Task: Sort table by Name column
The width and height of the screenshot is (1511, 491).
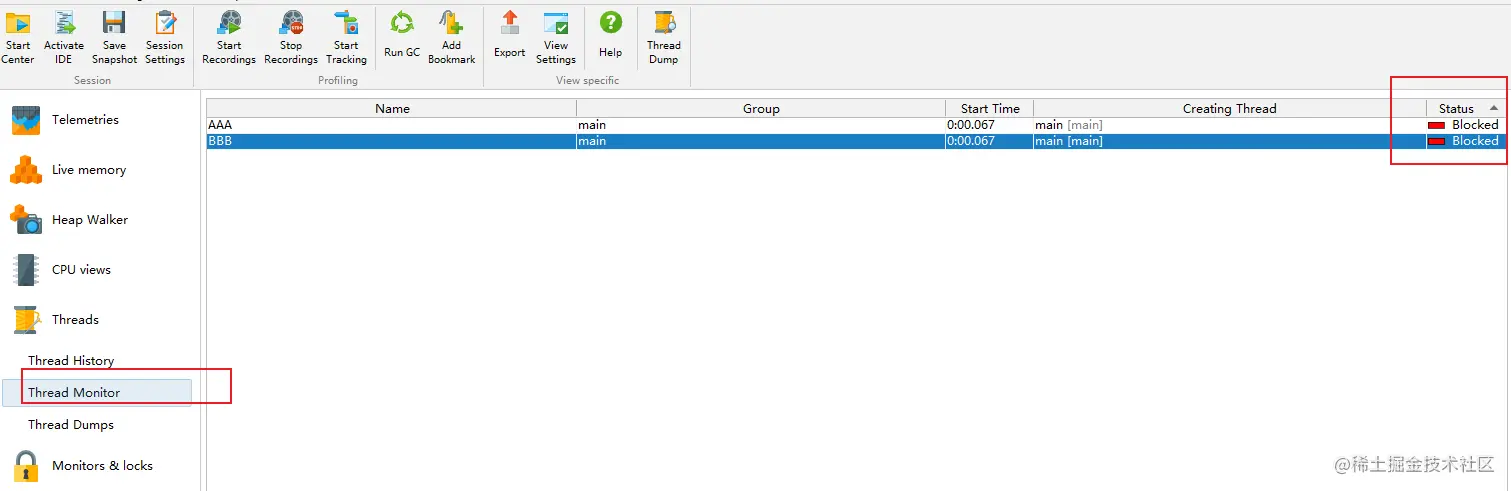Action: point(392,109)
